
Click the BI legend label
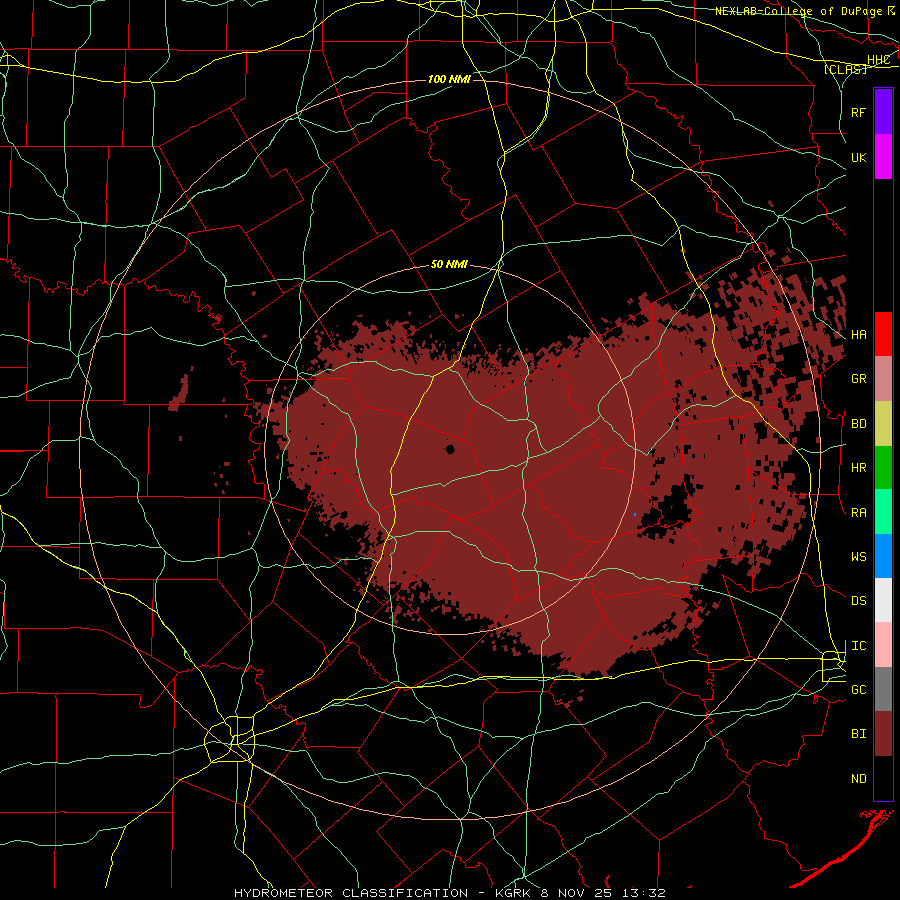click(x=858, y=734)
